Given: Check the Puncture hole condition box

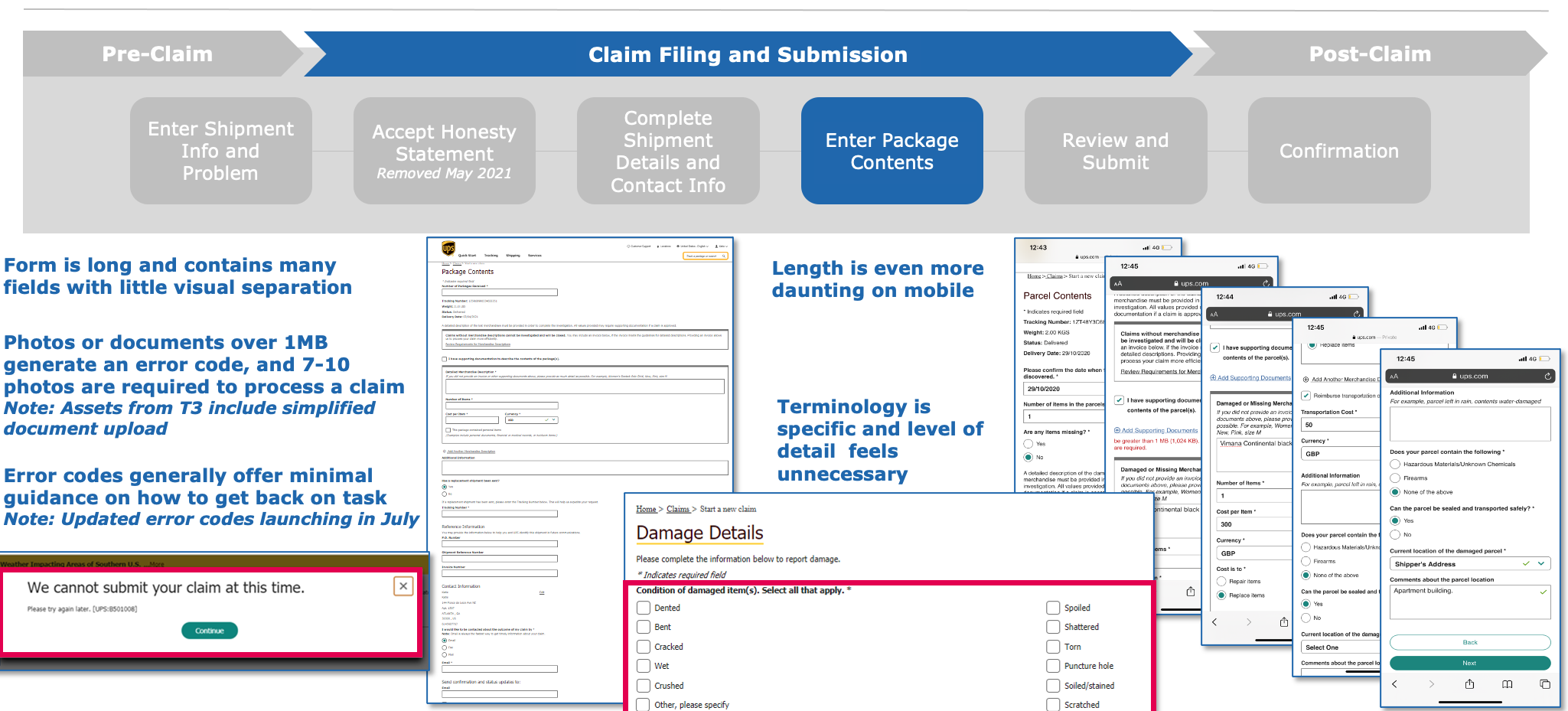Looking at the screenshot, I should click(x=1053, y=666).
